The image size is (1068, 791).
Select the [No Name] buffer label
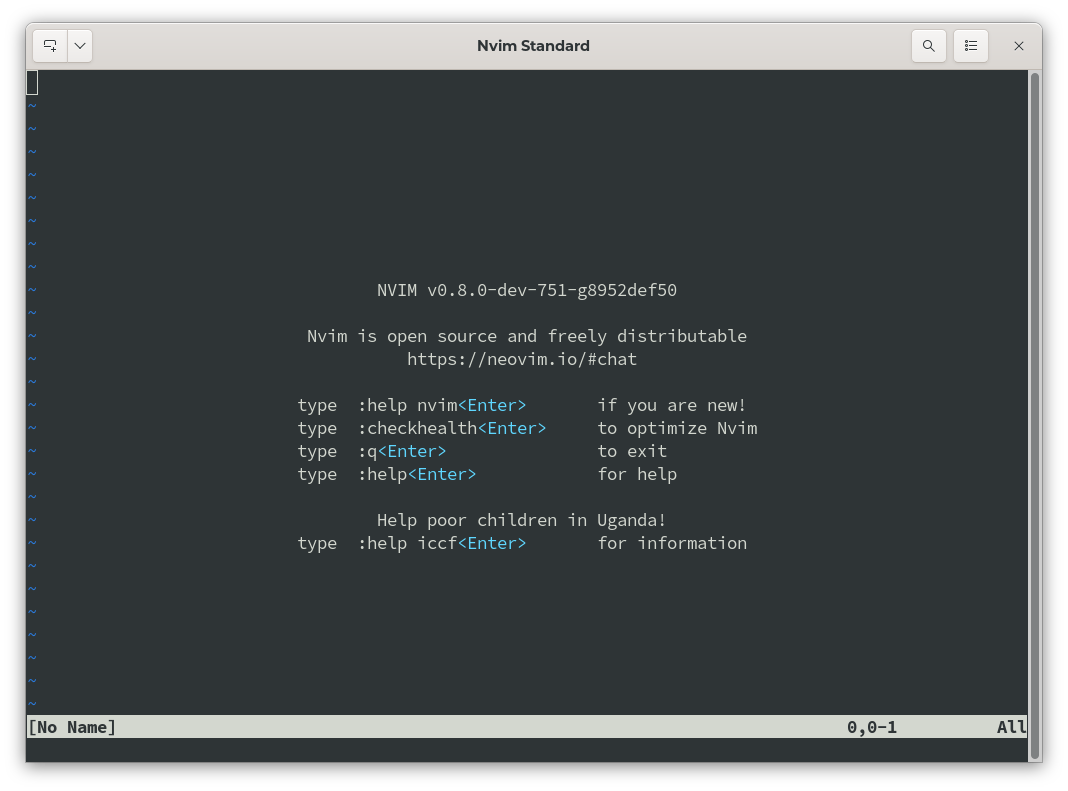[x=71, y=727]
